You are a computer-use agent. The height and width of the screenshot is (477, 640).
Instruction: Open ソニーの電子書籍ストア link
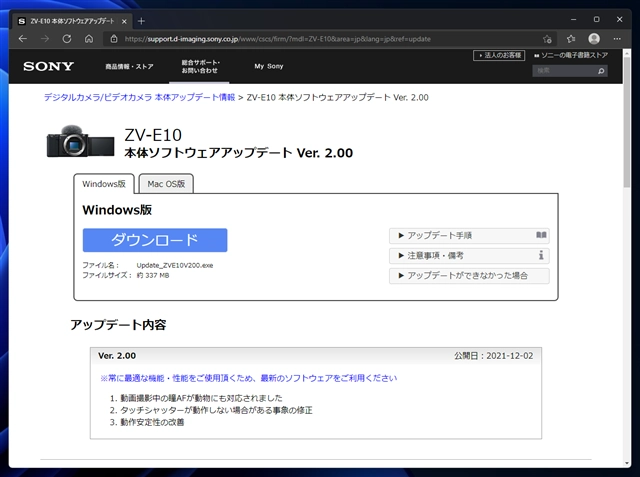tap(571, 55)
